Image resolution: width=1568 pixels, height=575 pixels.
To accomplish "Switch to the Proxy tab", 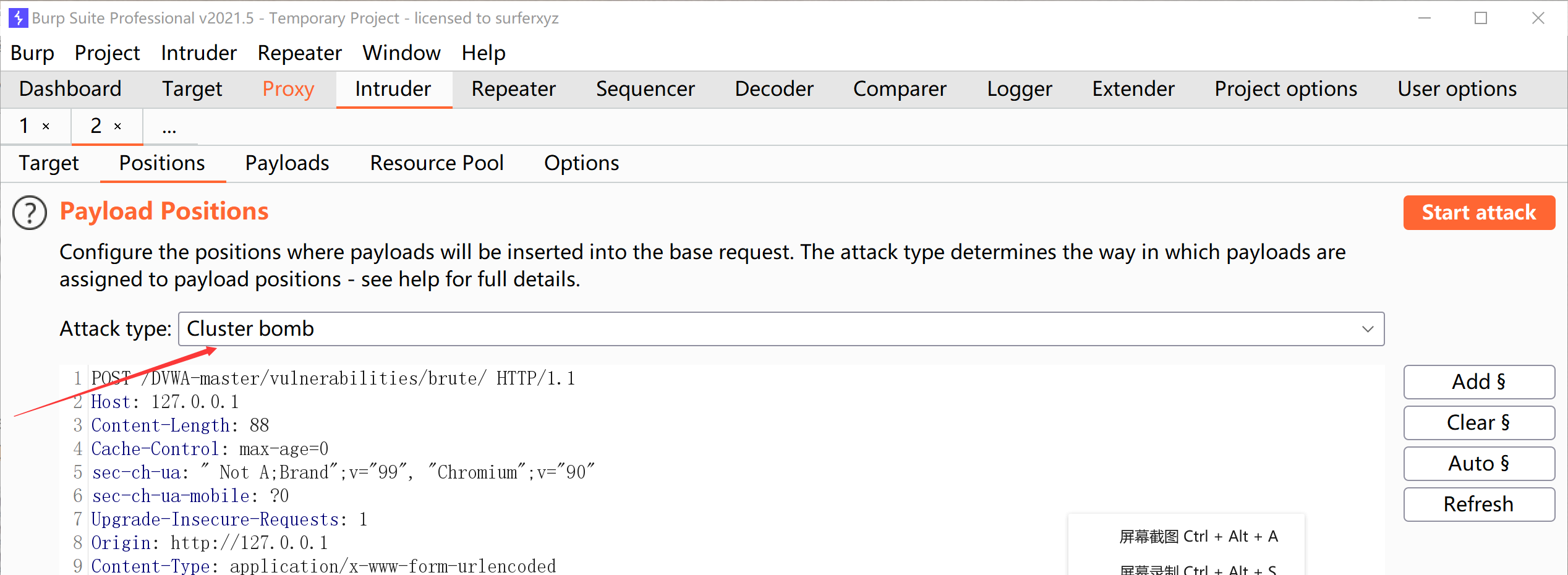I will click(x=288, y=90).
